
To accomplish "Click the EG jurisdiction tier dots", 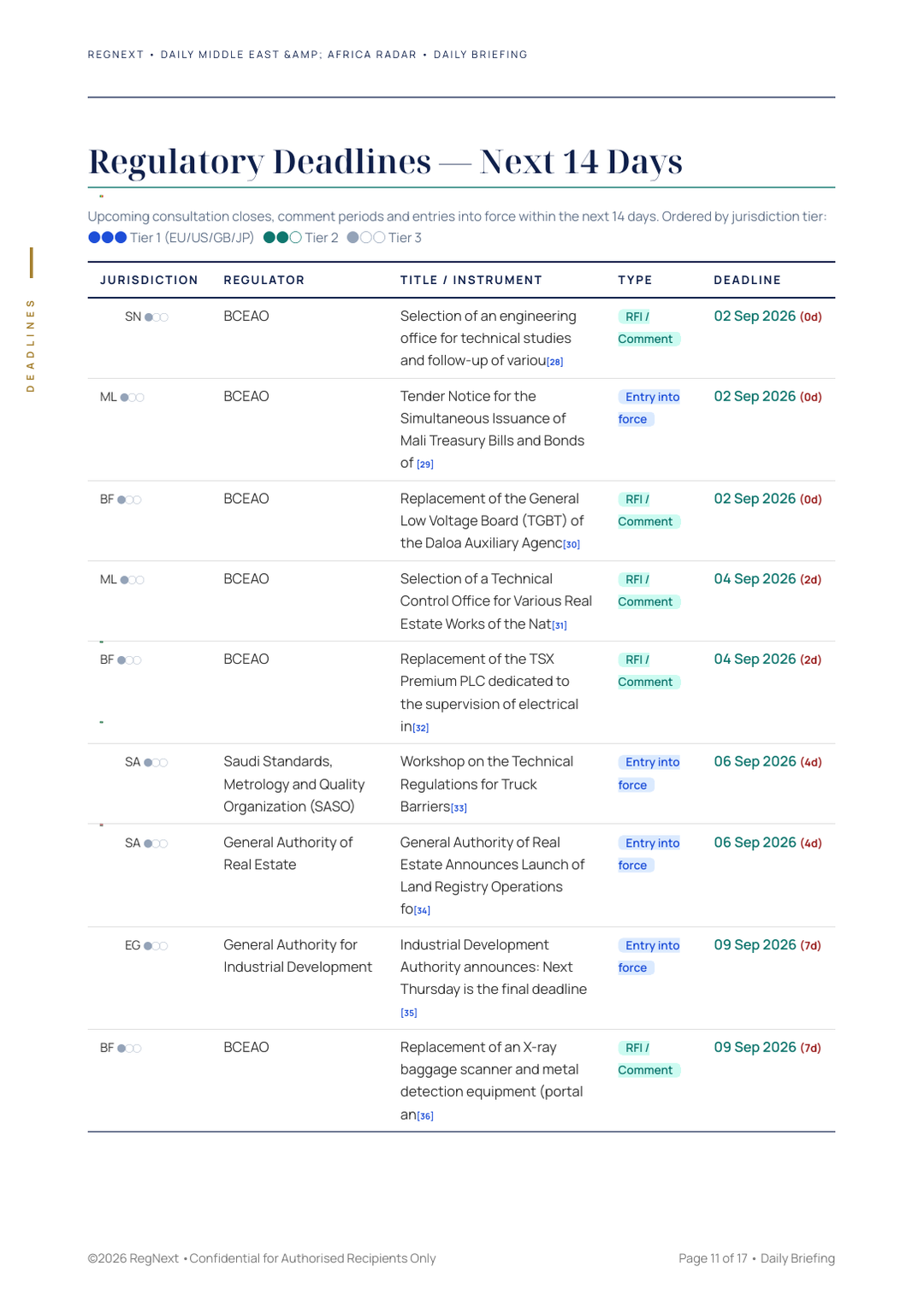I will coord(156,946).
